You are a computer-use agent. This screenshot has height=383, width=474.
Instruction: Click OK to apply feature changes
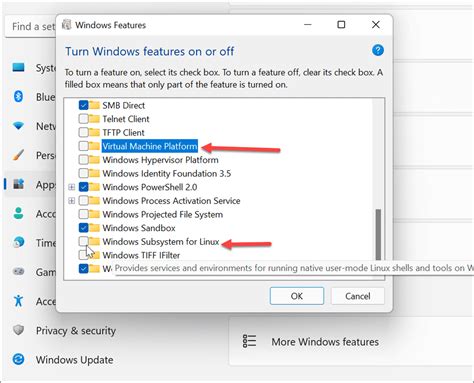click(x=297, y=296)
